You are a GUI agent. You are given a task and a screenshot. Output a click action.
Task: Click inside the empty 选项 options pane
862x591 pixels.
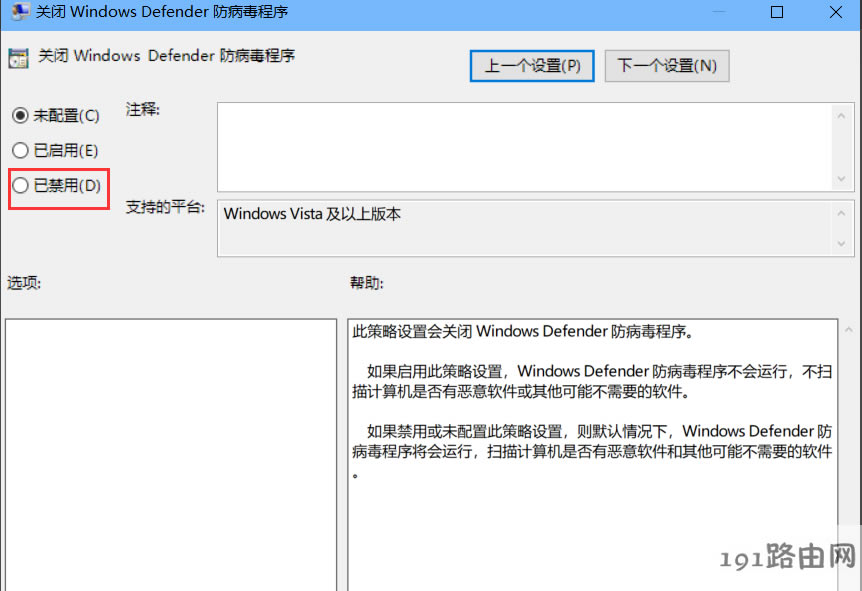tap(171, 455)
